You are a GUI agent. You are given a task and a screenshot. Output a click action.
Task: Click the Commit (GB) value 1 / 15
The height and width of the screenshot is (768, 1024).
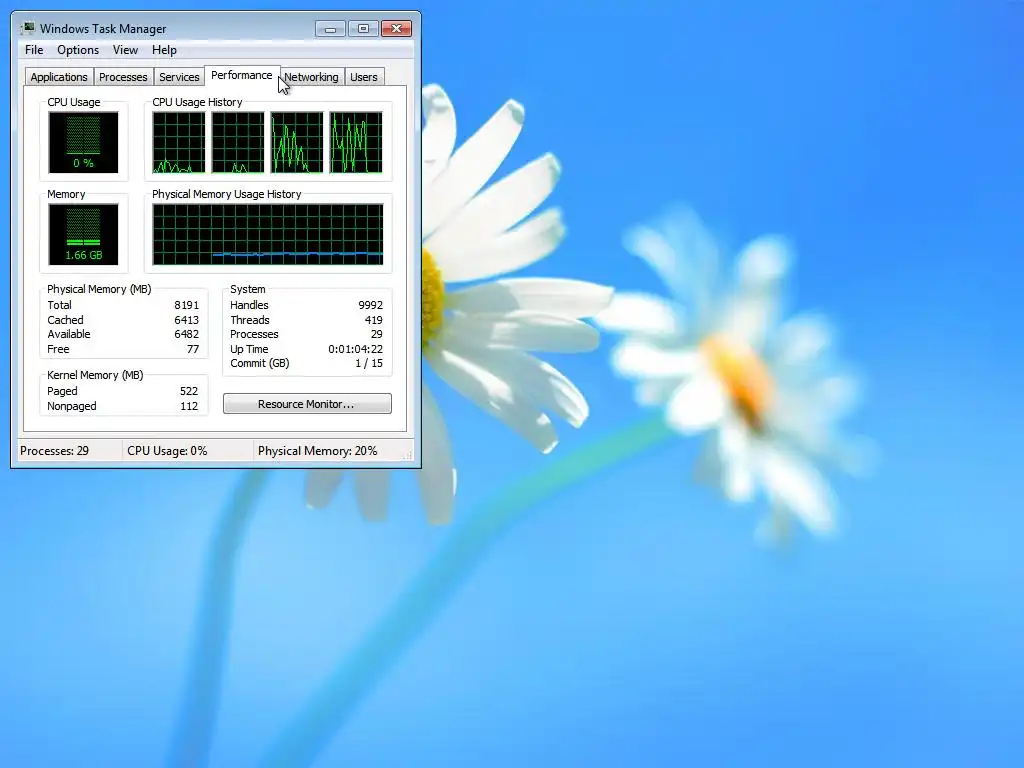369,363
